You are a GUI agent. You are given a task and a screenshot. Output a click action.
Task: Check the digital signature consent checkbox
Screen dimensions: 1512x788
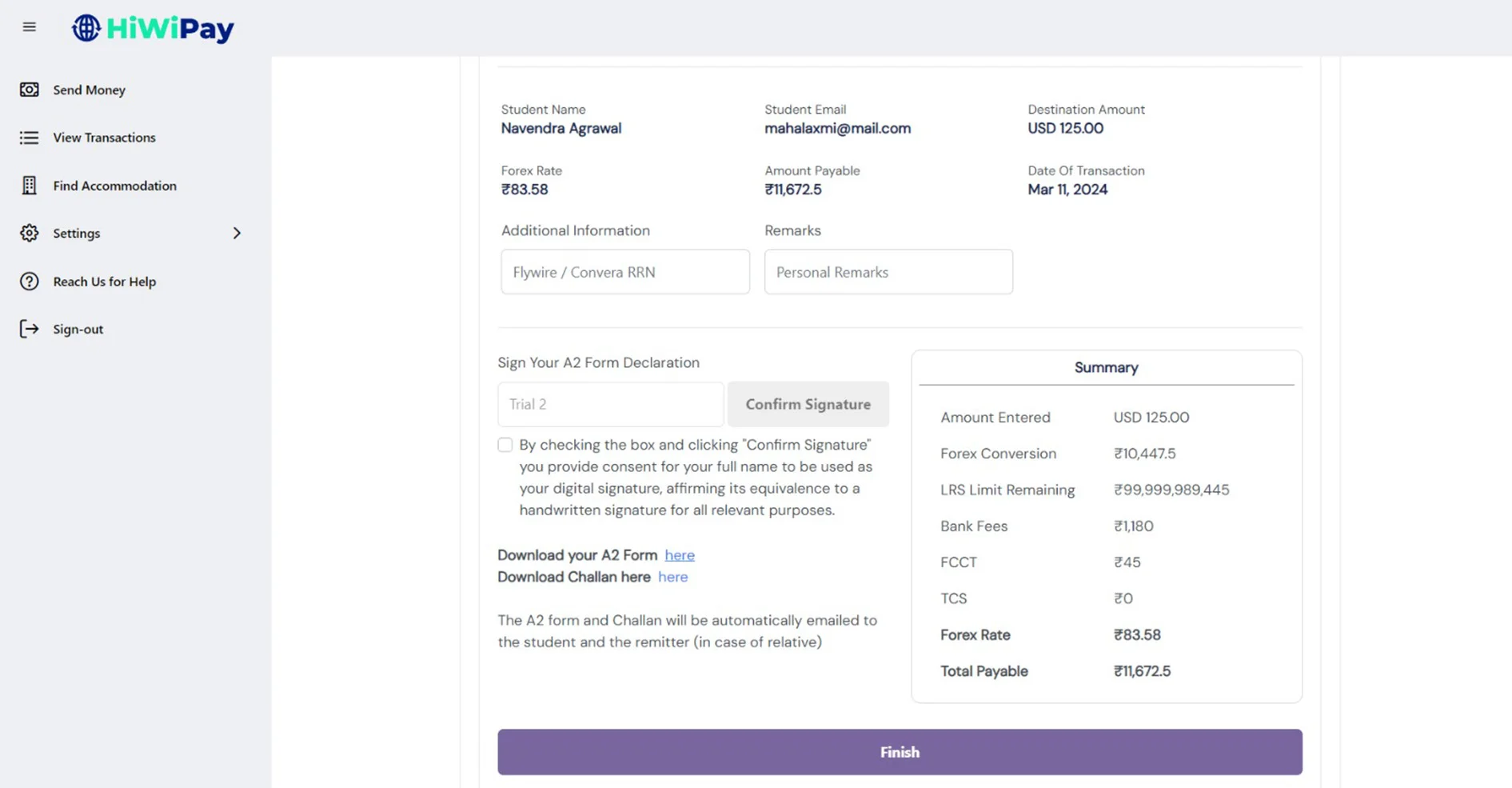[x=505, y=445]
